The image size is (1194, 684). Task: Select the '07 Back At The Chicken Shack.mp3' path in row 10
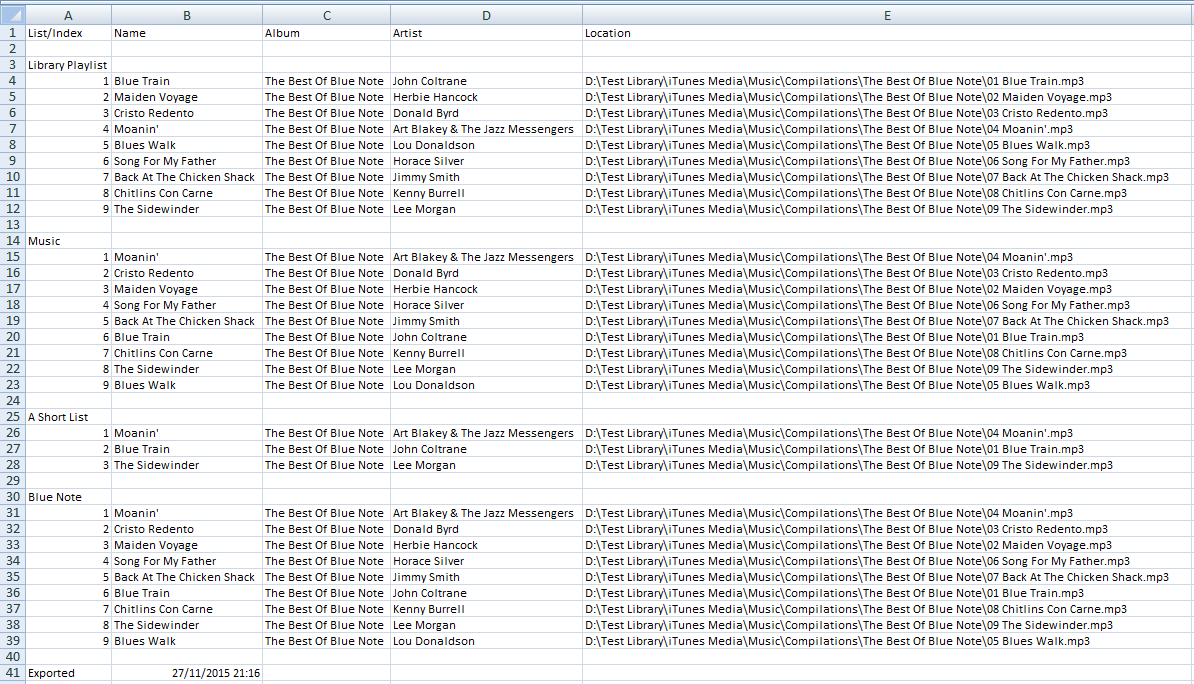click(887, 177)
